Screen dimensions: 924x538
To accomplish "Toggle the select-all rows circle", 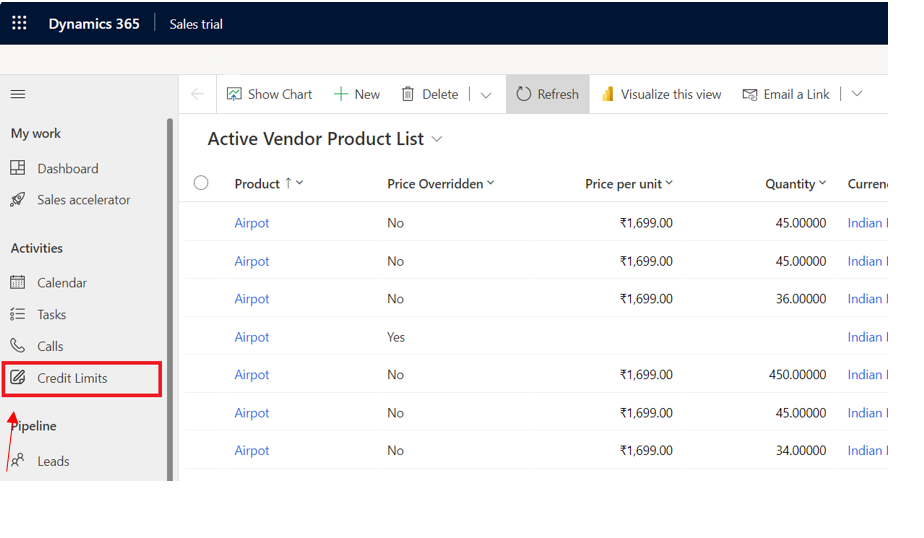I will click(201, 183).
